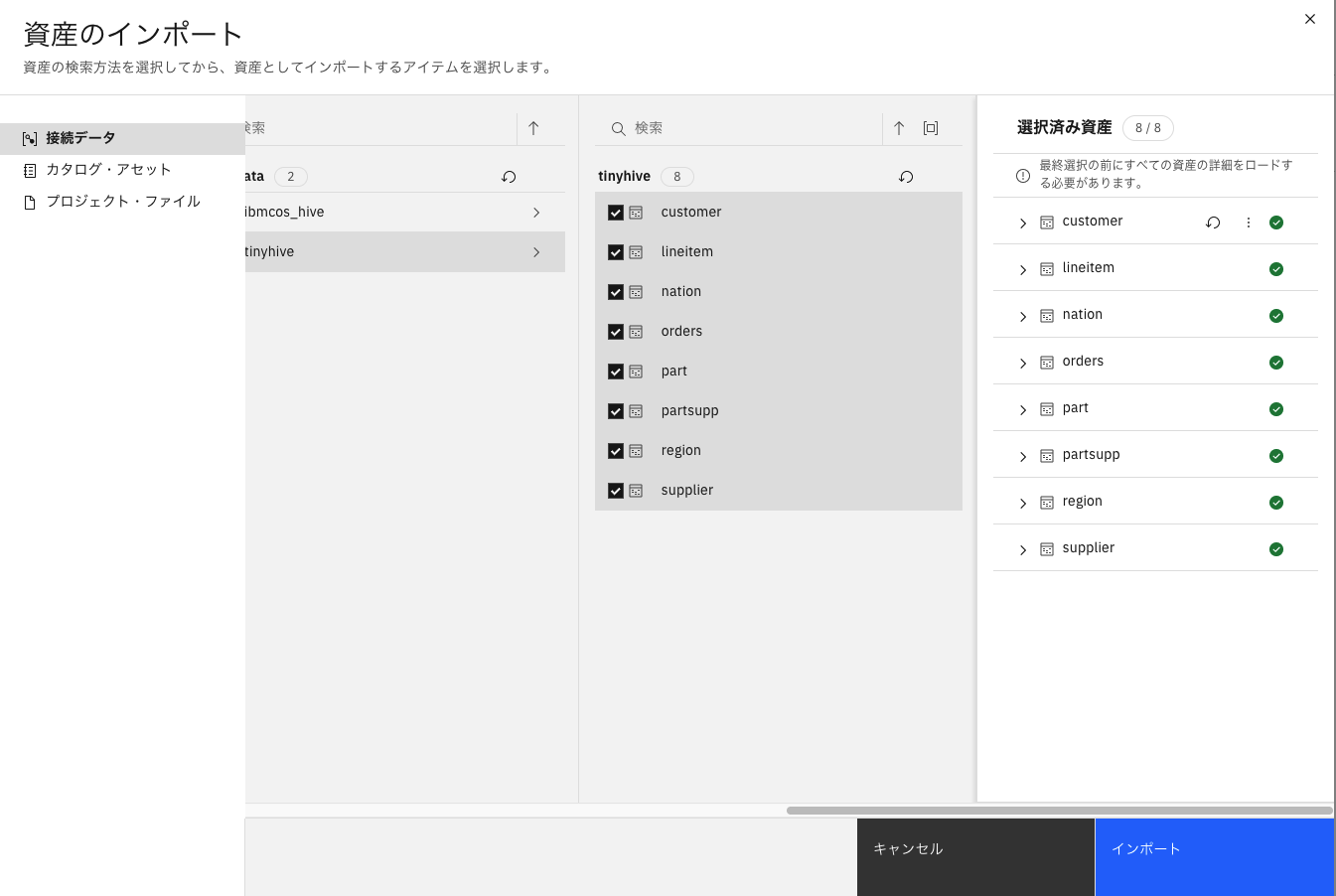Uncheck the partsupp table checkbox
Viewport: 1336px width, 896px height.
(x=615, y=410)
